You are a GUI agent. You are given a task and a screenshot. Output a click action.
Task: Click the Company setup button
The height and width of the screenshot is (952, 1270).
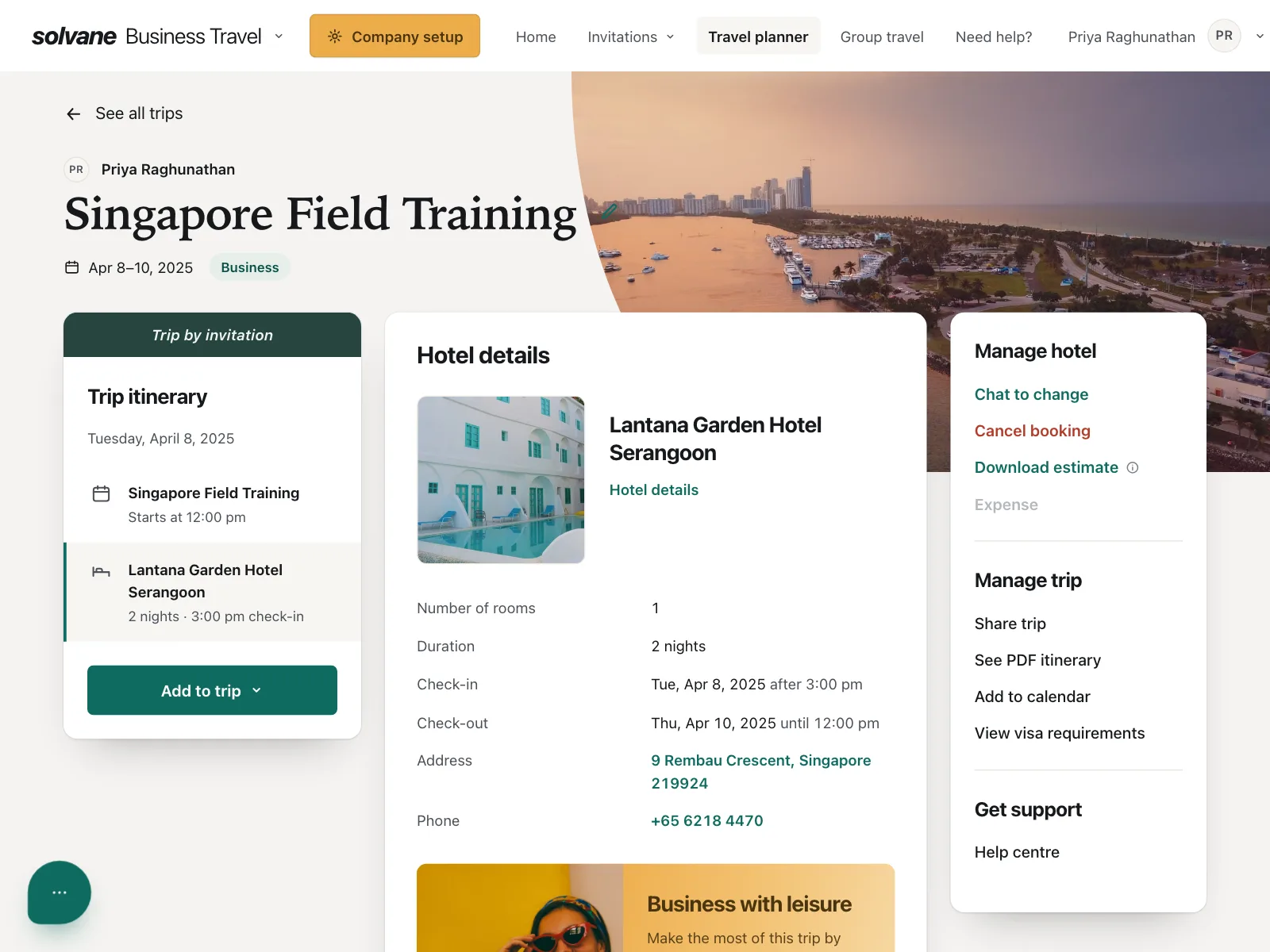(394, 36)
